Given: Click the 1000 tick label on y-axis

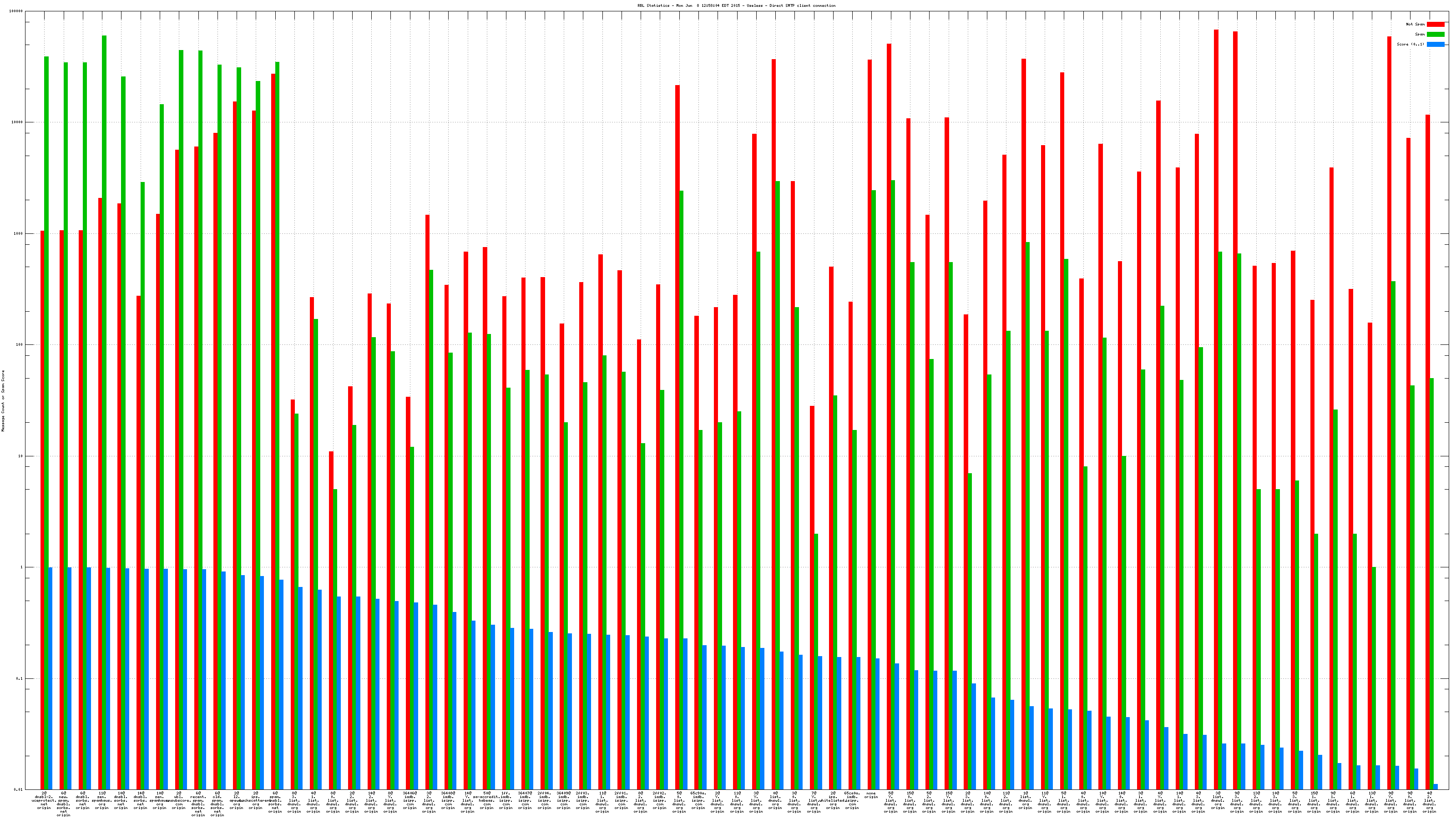Looking at the screenshot, I should tap(18, 233).
